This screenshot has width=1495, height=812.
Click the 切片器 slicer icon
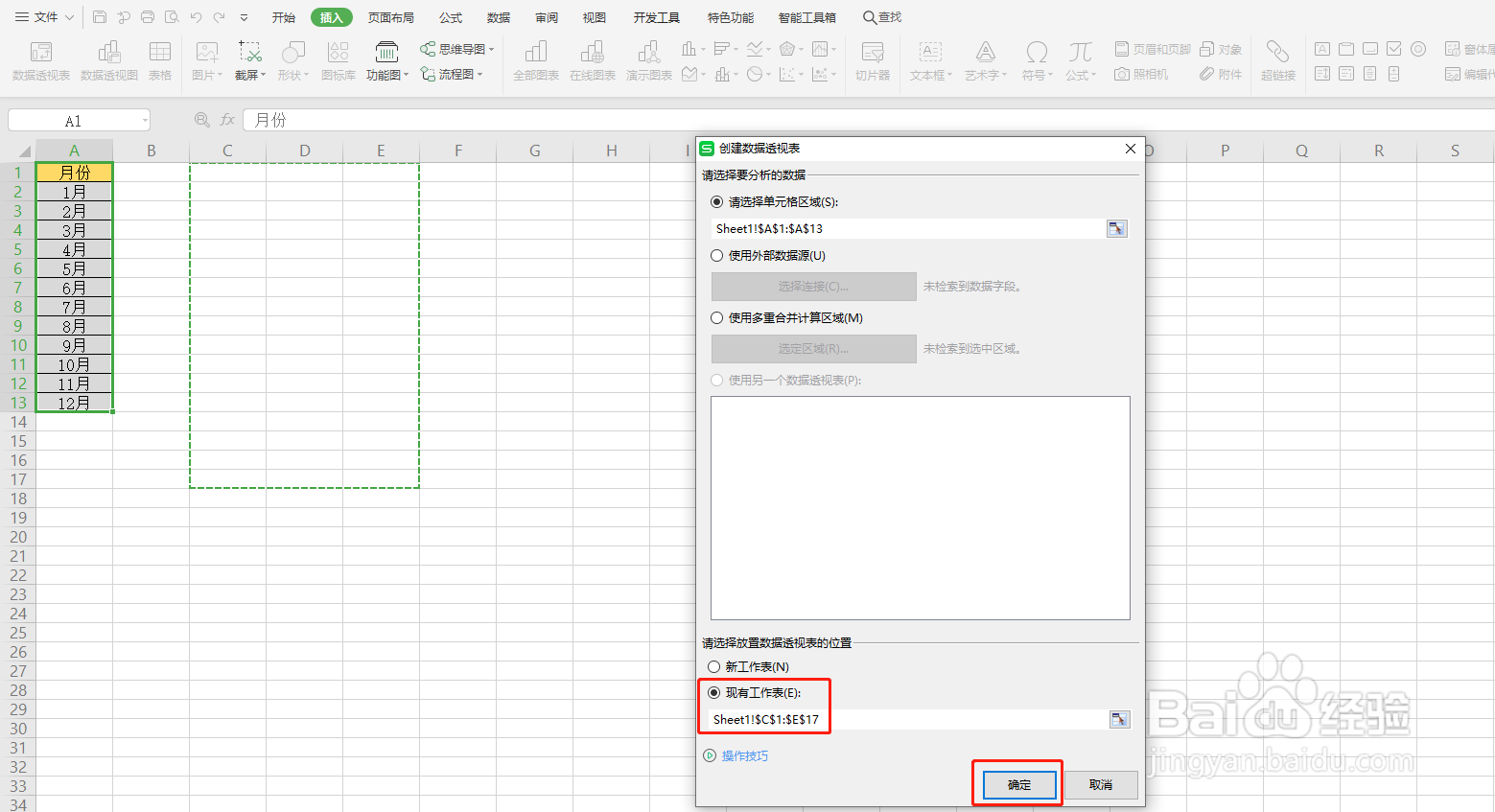[873, 60]
